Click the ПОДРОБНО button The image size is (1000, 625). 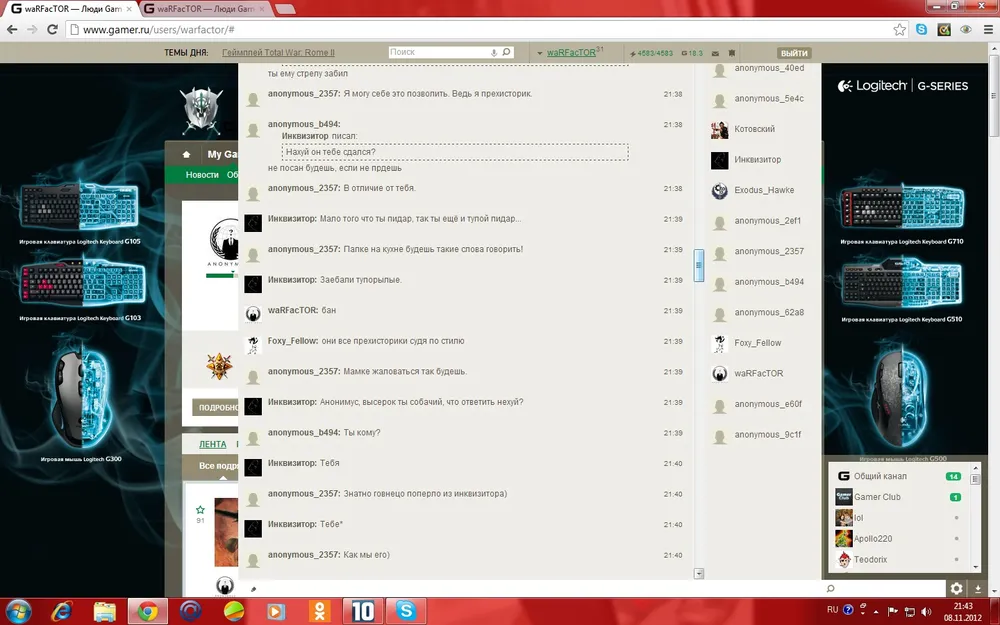pyautogui.click(x=215, y=408)
